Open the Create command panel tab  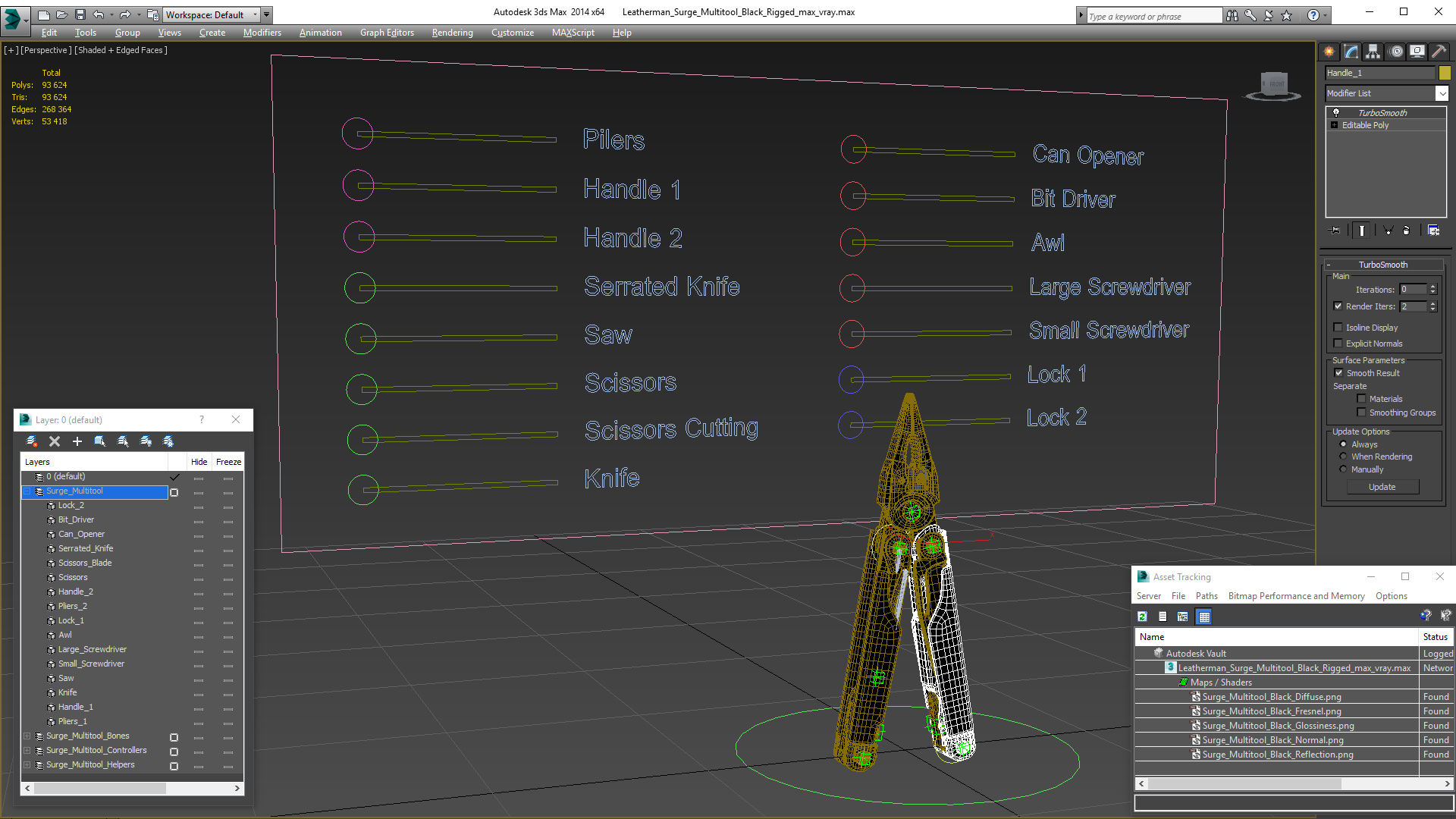(x=1329, y=52)
